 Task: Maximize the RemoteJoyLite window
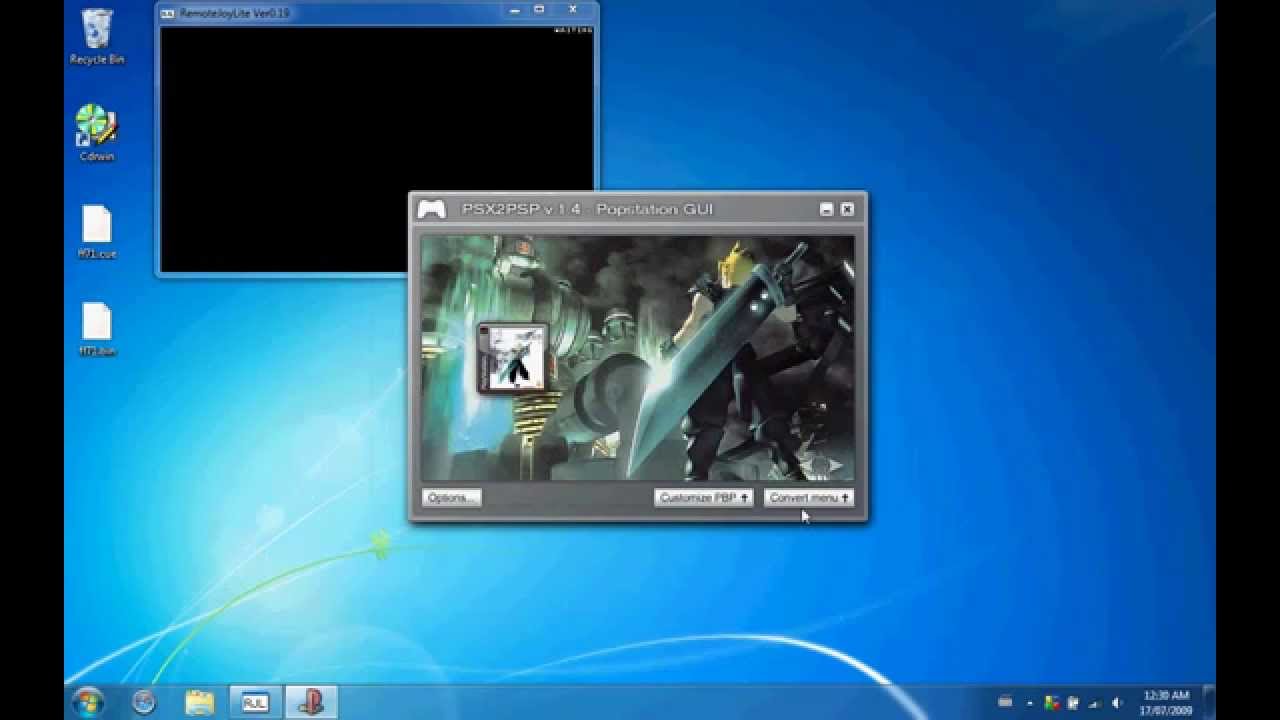[540, 10]
